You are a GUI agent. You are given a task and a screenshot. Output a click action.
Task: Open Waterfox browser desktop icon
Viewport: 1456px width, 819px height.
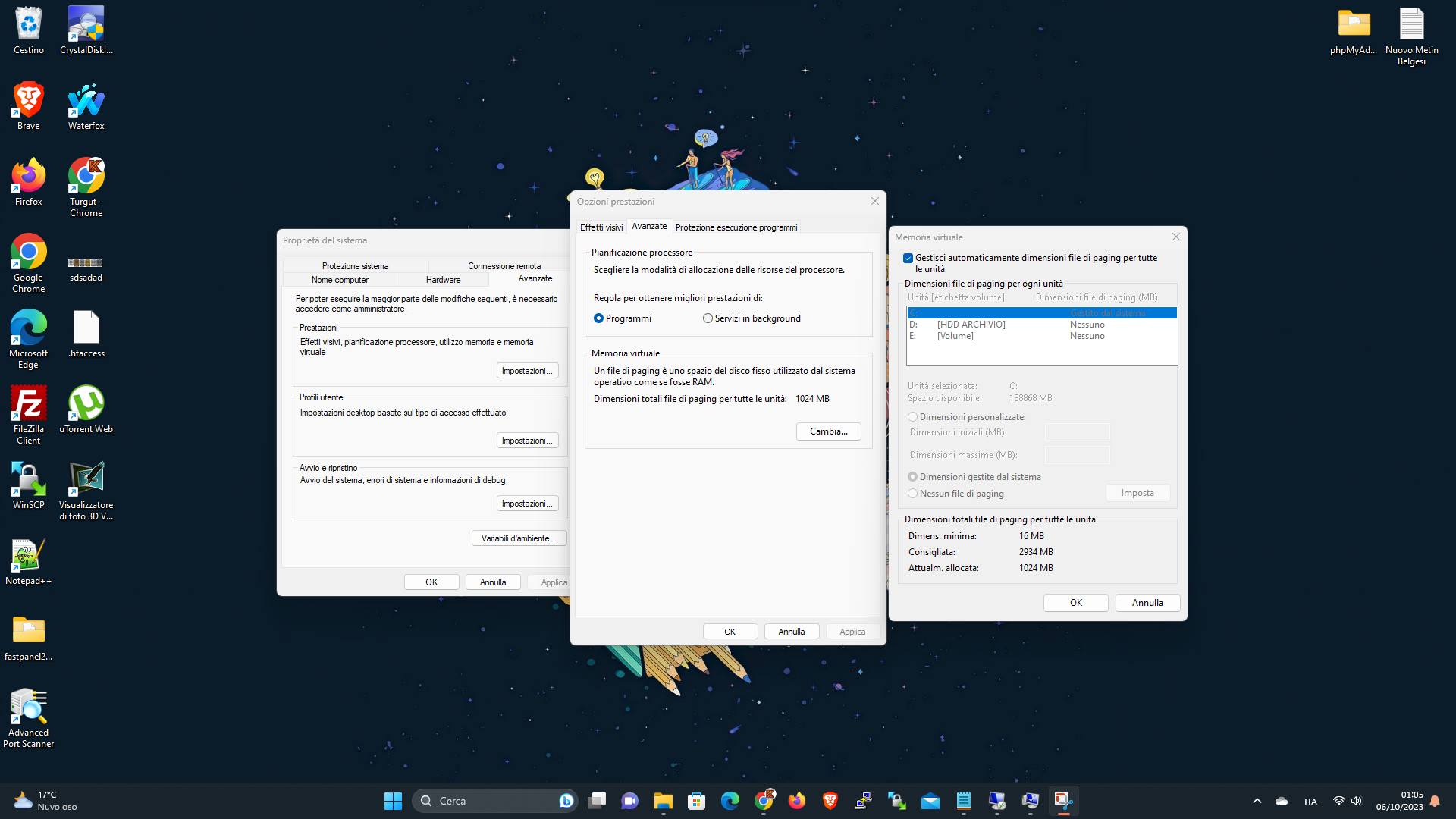(86, 99)
